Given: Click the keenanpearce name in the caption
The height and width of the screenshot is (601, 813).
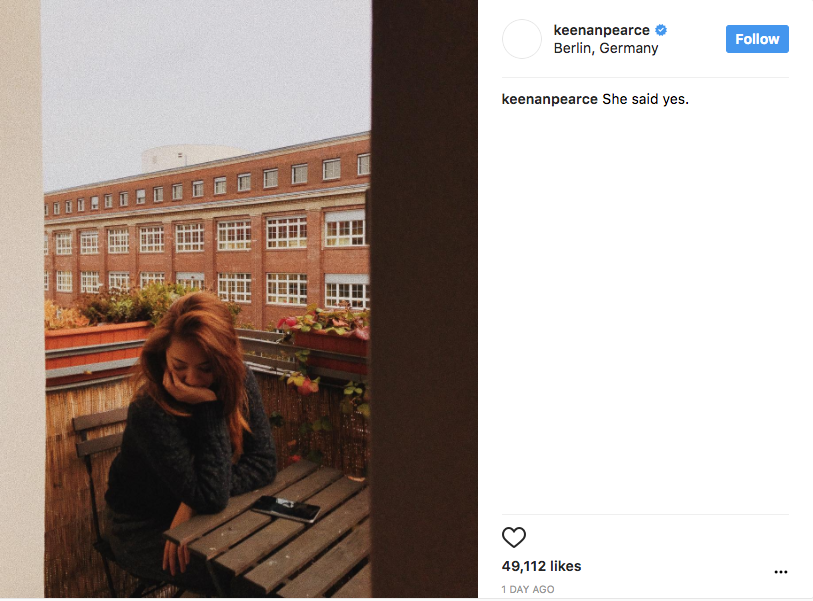Looking at the screenshot, I should (550, 99).
